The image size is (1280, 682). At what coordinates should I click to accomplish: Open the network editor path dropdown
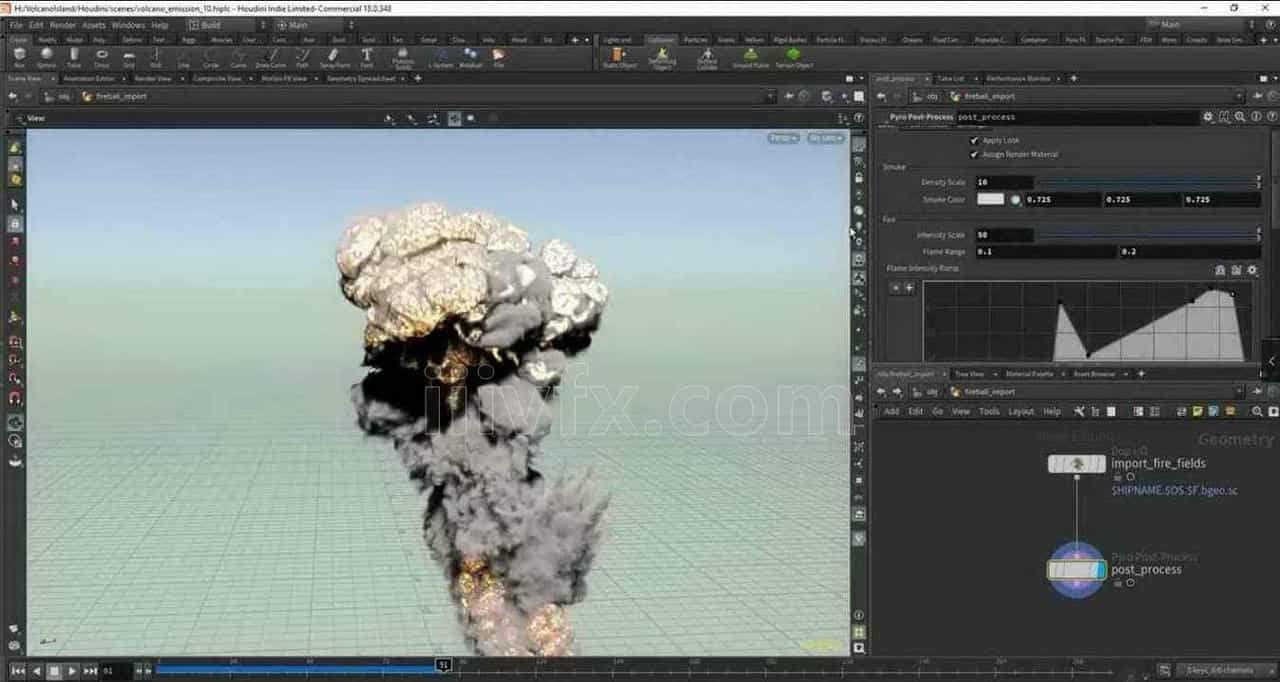(1240, 392)
